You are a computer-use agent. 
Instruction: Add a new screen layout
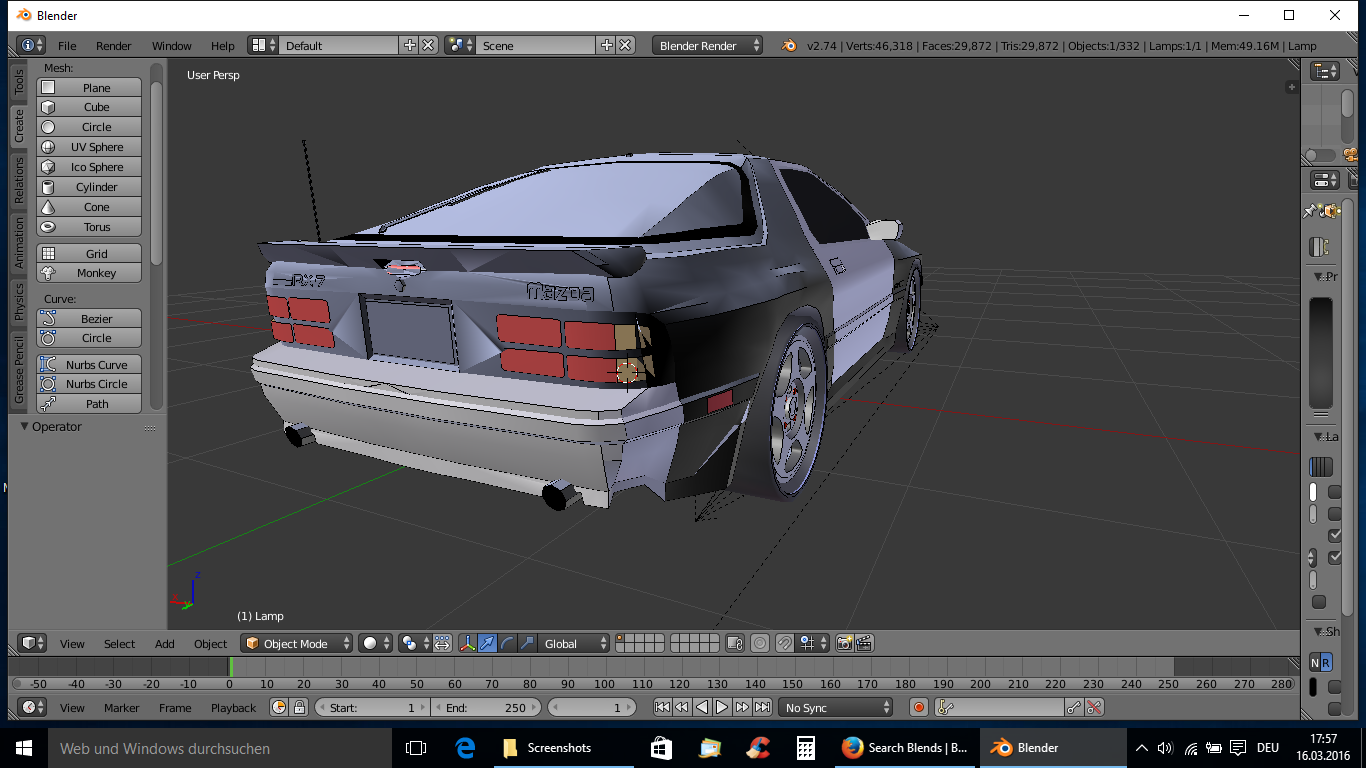409,46
